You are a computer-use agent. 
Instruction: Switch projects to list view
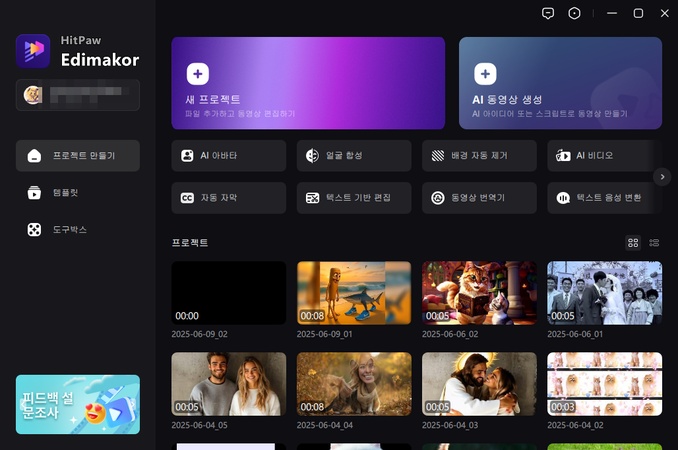click(x=654, y=243)
